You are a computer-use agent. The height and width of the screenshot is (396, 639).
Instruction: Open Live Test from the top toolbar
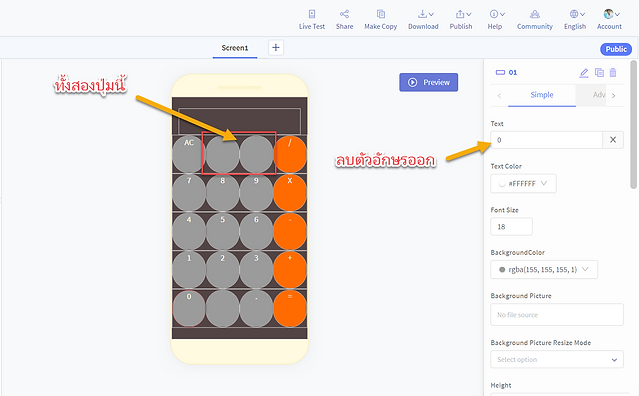click(312, 20)
